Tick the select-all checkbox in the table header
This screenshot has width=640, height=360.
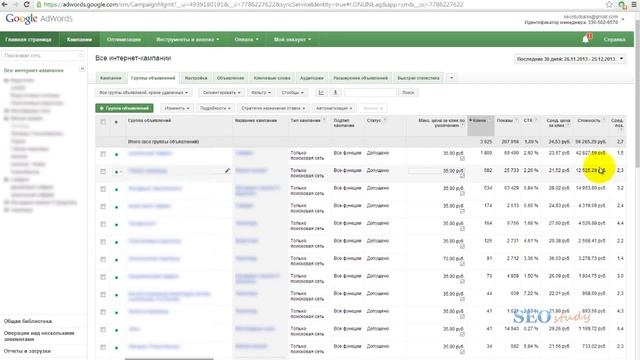103,122
